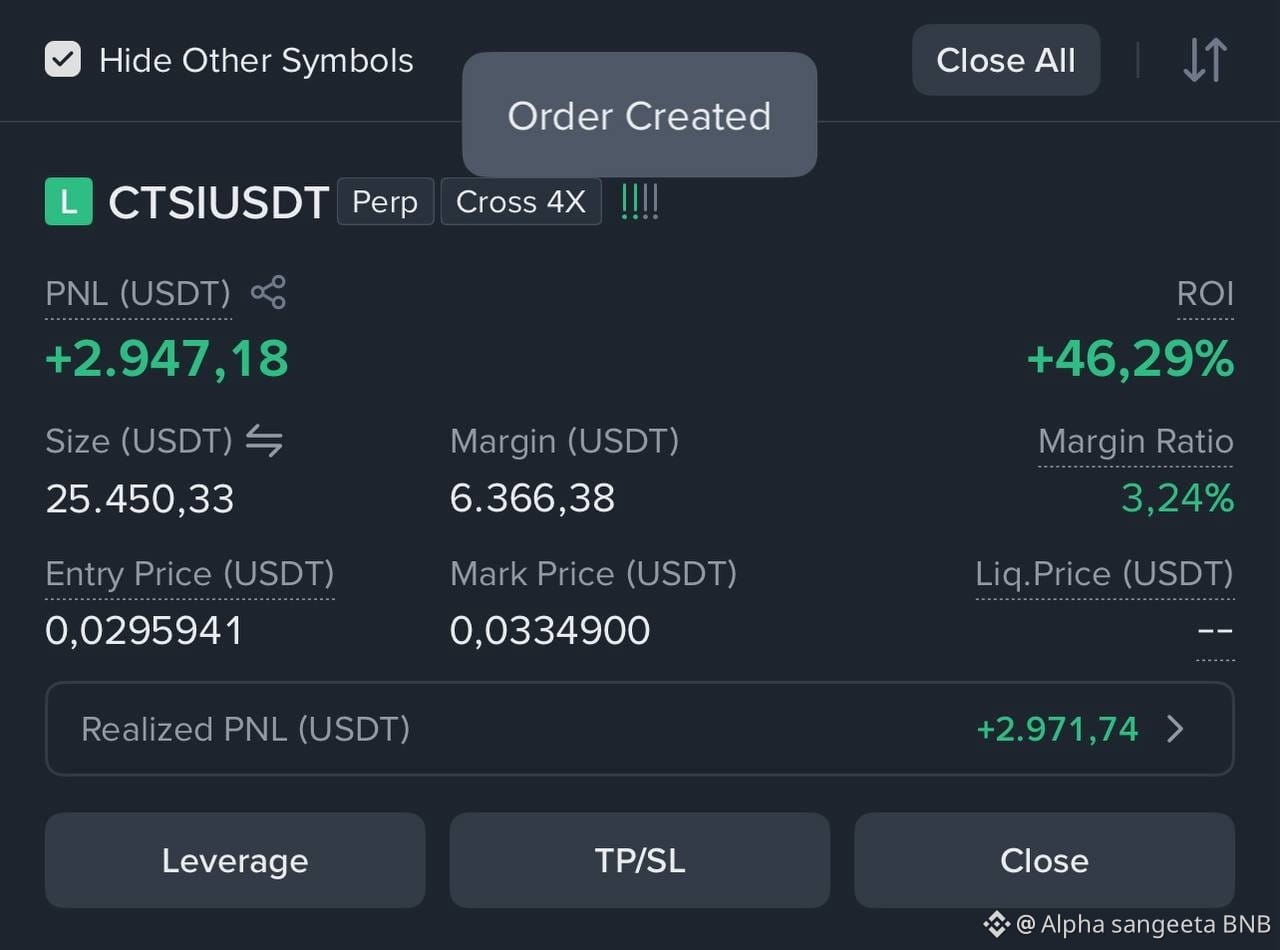Open the Leverage settings button

[235, 860]
